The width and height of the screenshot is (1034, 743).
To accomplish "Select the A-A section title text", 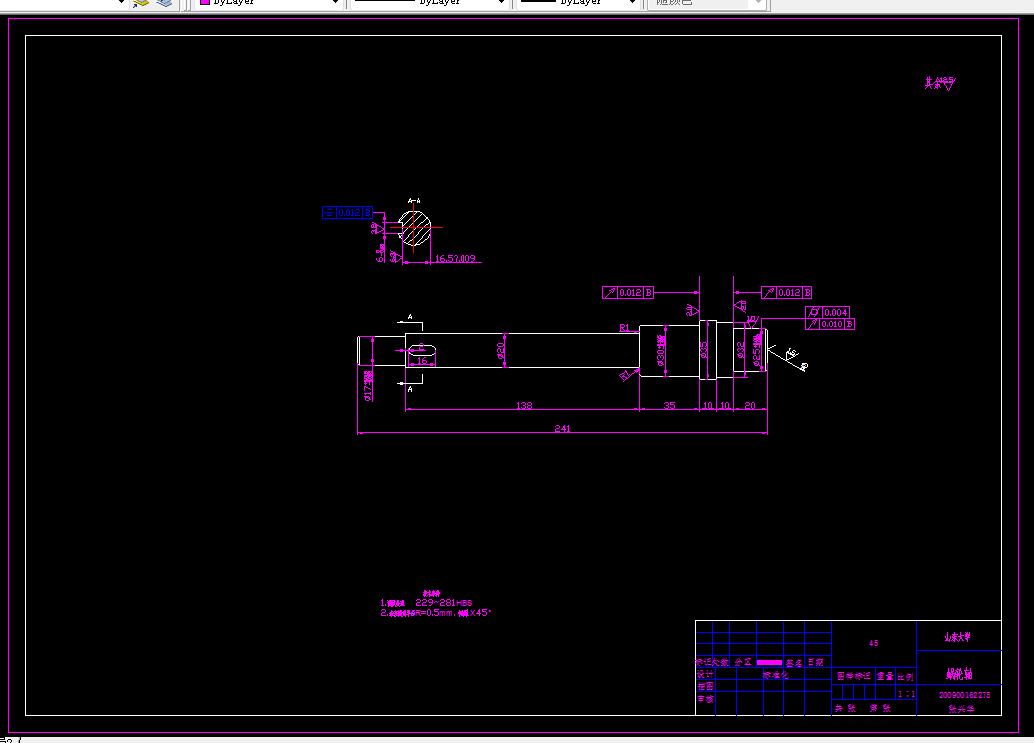I will pyautogui.click(x=413, y=201).
